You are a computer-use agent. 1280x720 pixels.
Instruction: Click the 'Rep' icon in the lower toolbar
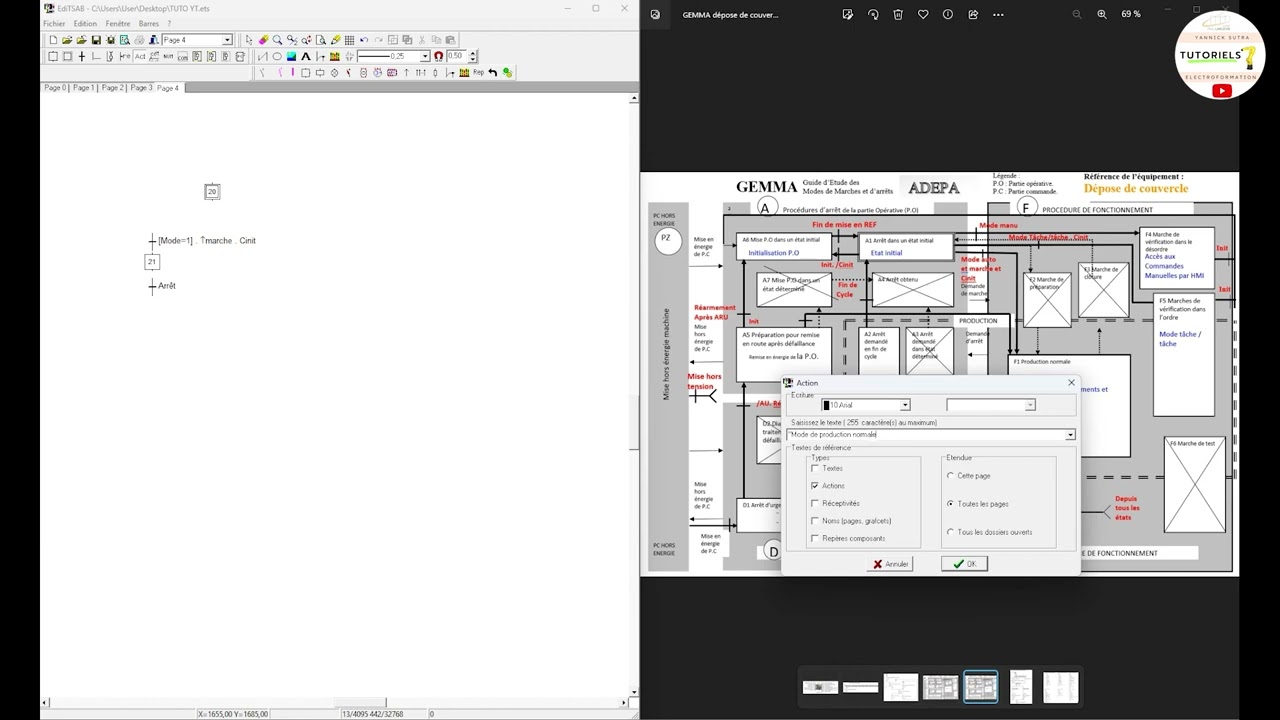coord(478,72)
